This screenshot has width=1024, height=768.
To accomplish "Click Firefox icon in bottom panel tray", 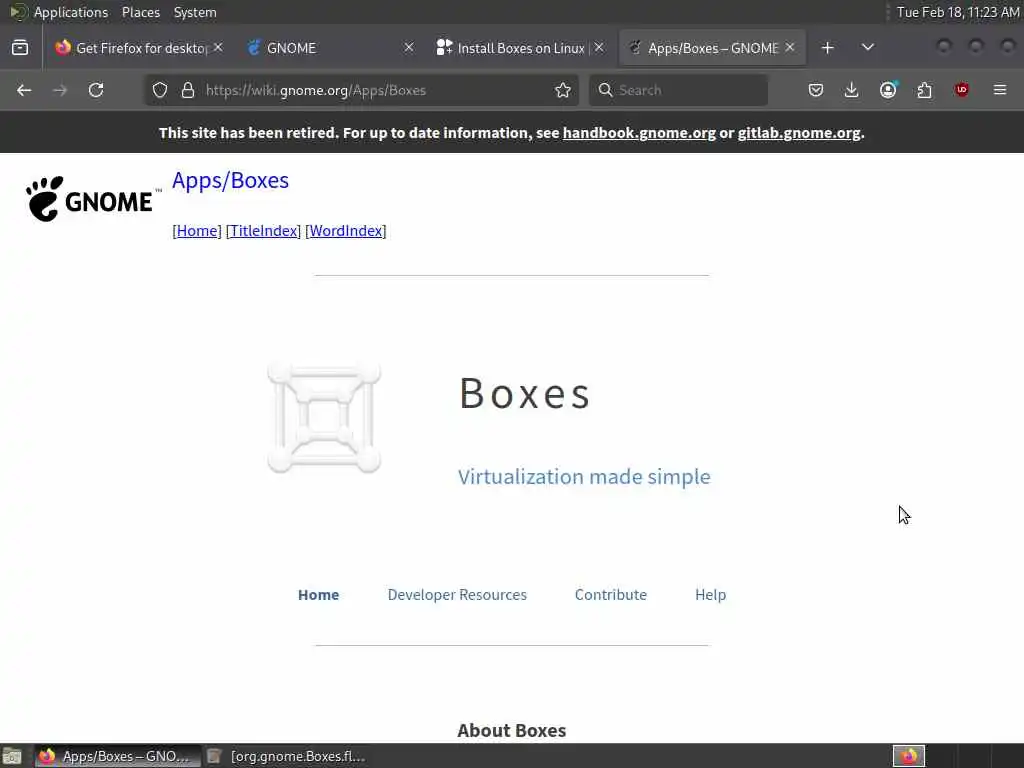I will (909, 756).
